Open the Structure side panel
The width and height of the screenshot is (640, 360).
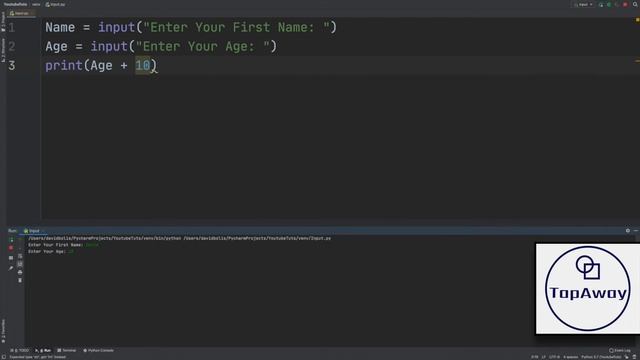(3, 50)
